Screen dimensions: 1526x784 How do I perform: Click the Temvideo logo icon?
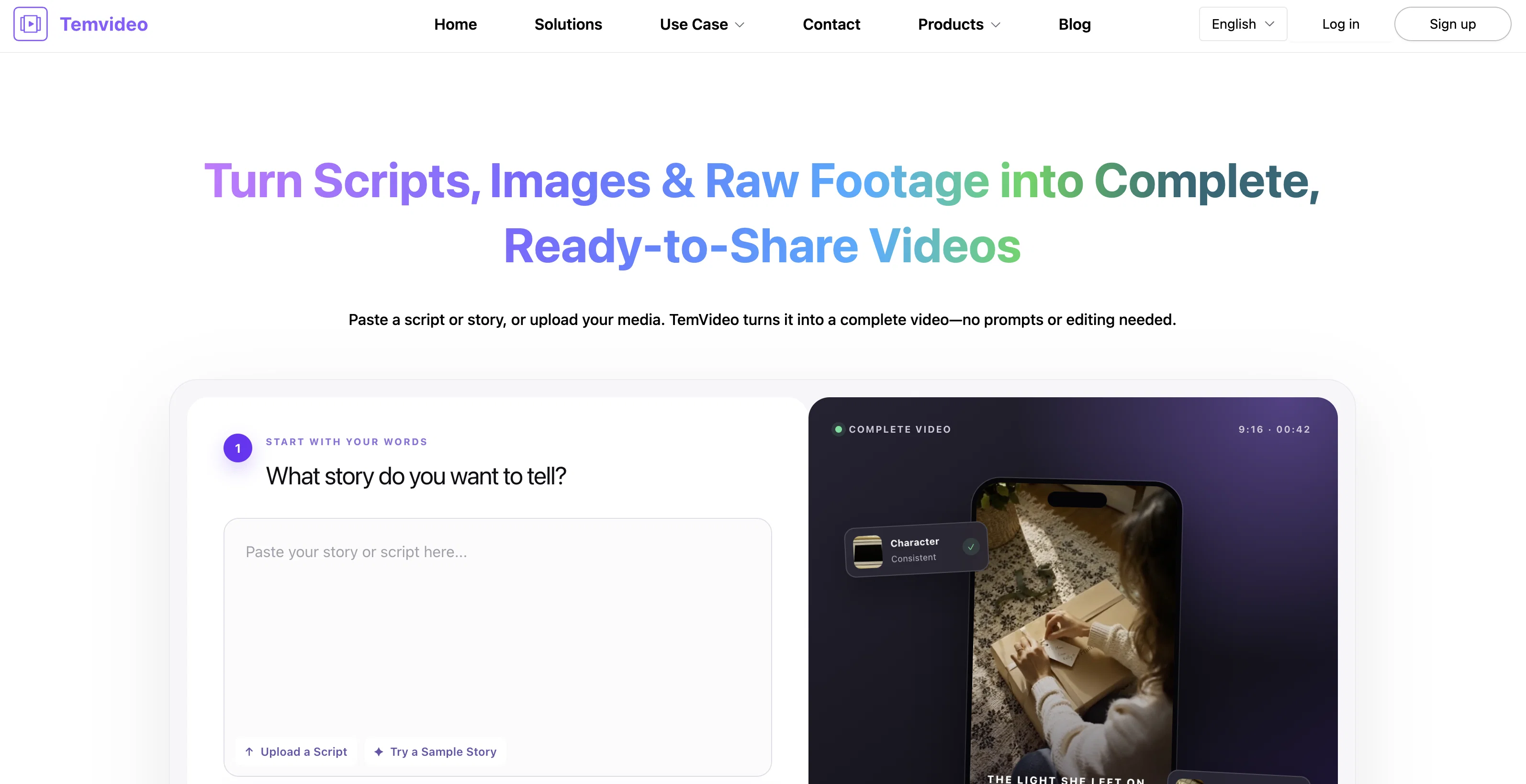pos(30,23)
